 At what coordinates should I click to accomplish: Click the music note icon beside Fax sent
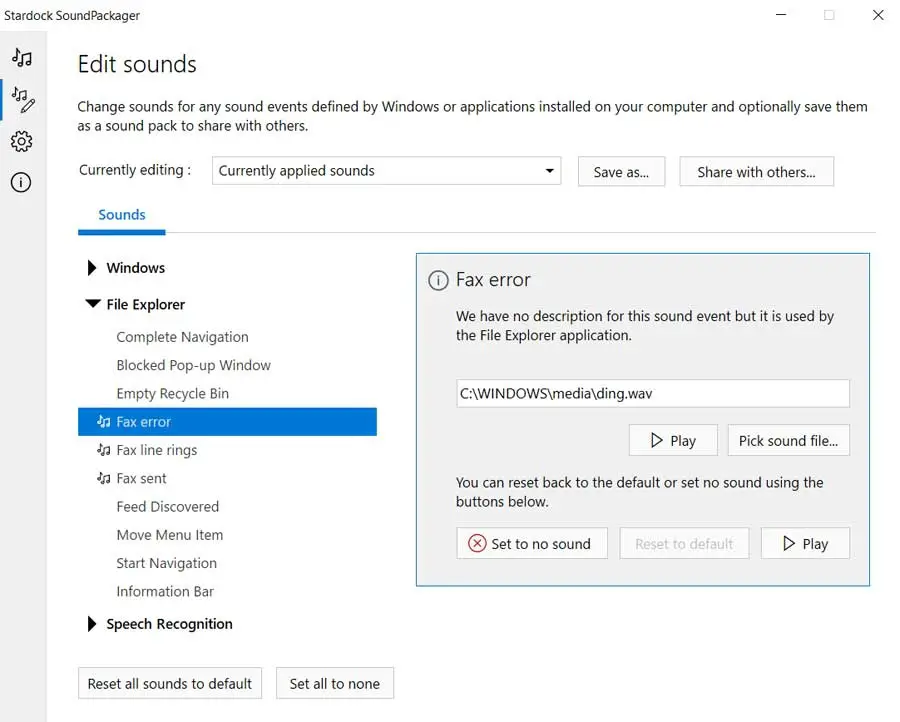pos(103,479)
